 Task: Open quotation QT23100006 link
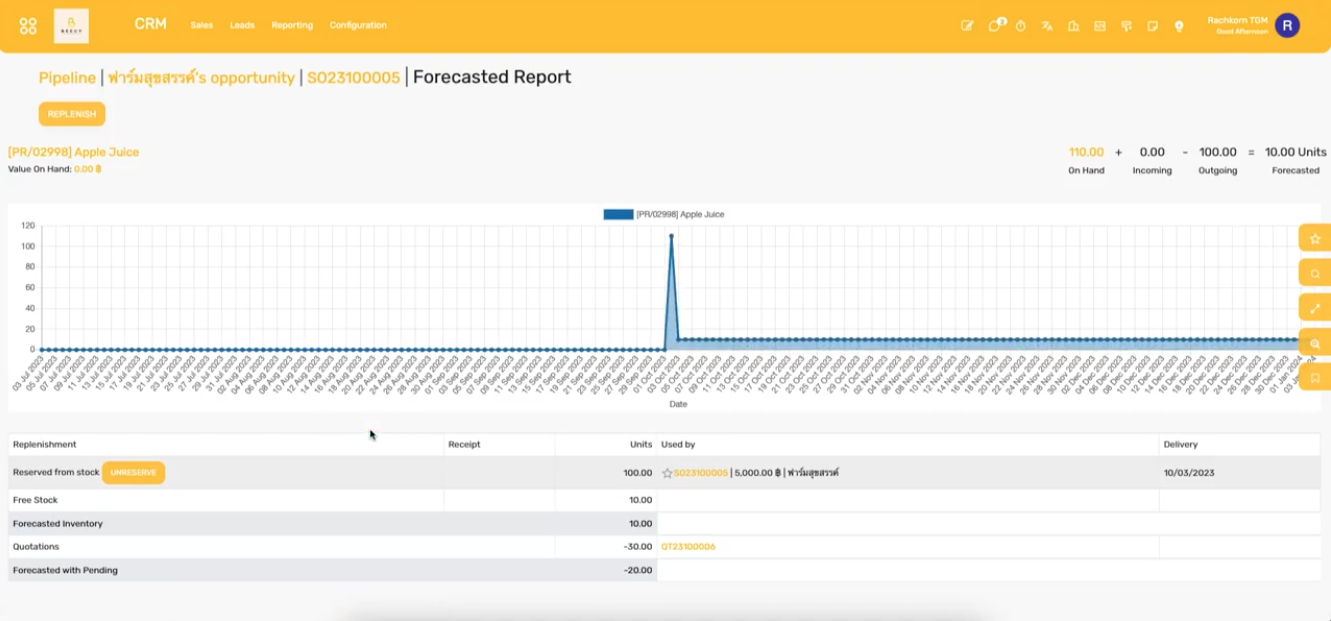[688, 547]
